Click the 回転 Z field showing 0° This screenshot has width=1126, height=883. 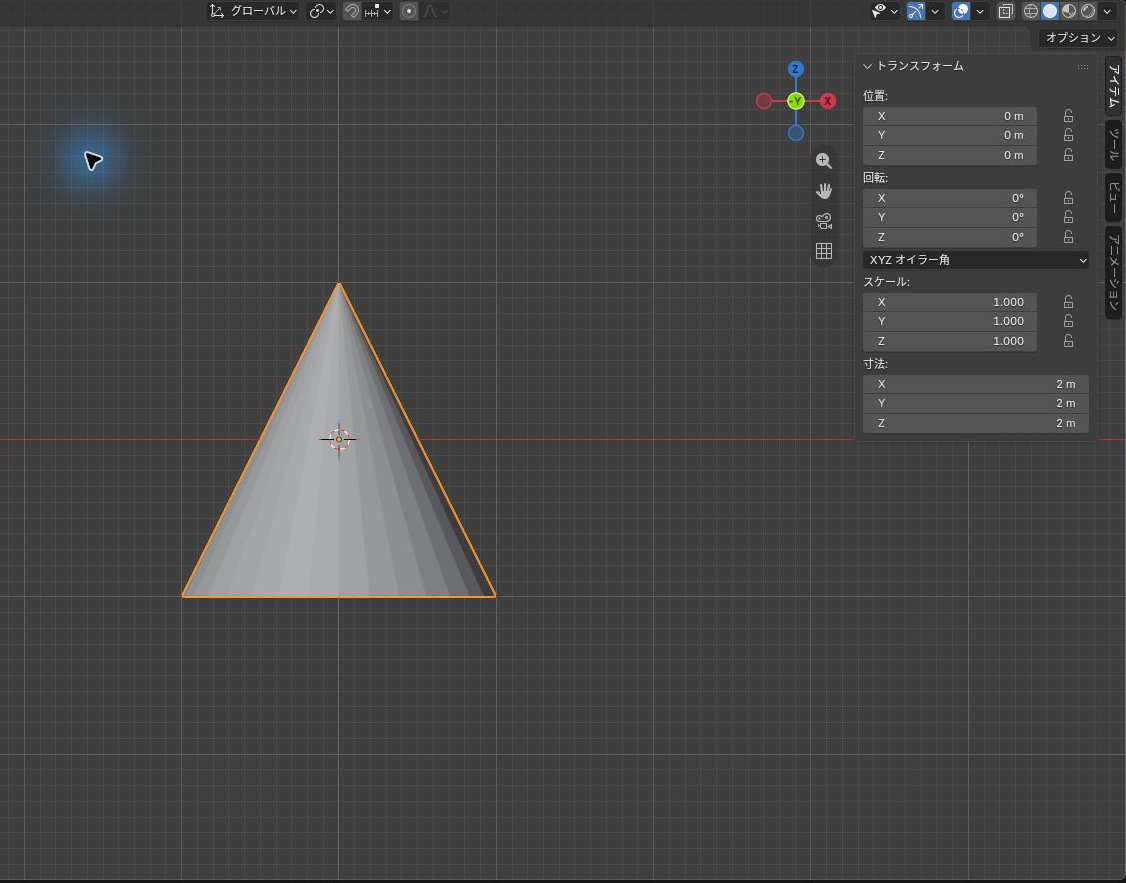[949, 237]
